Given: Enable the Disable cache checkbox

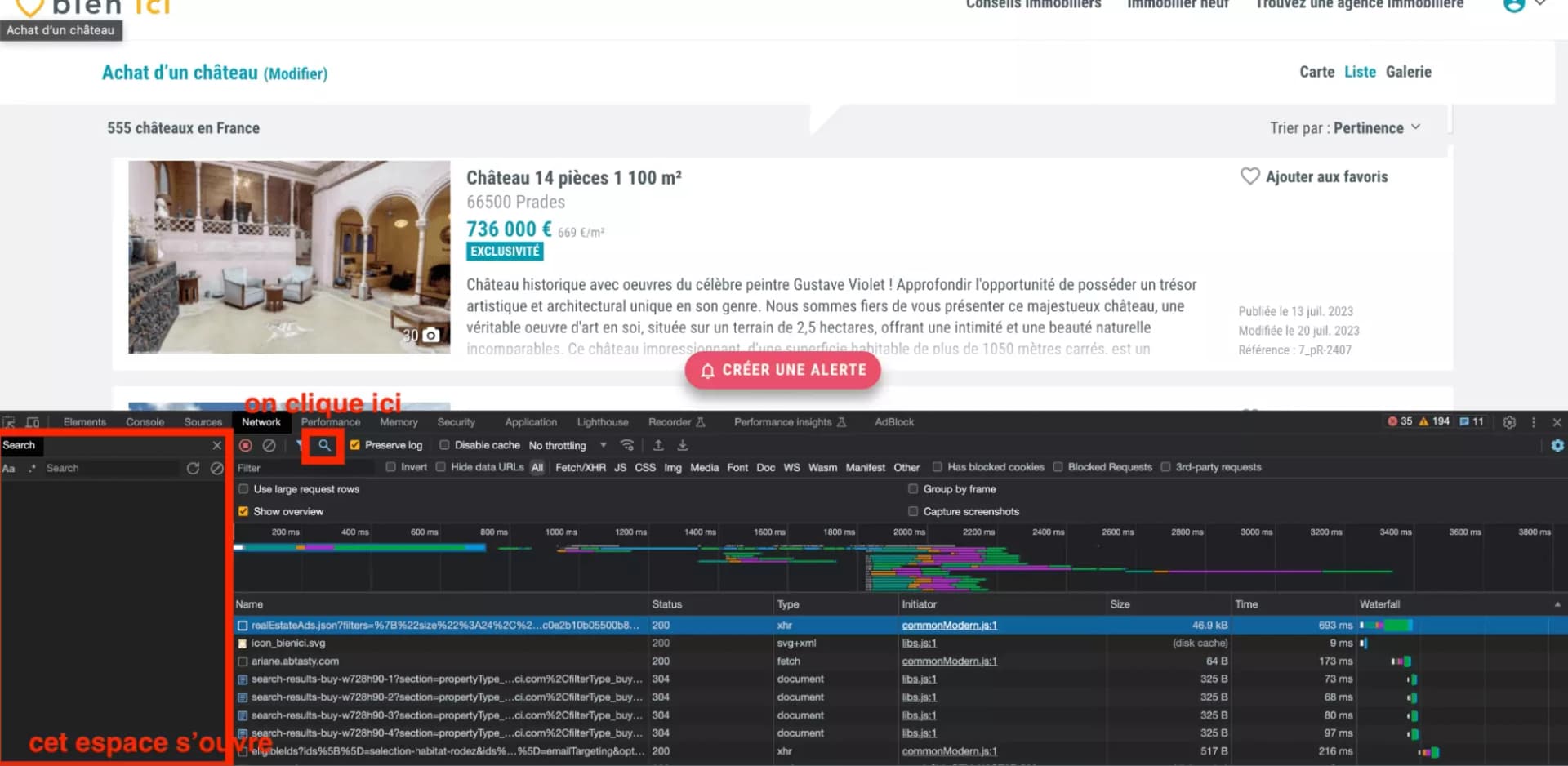Looking at the screenshot, I should tap(443, 445).
